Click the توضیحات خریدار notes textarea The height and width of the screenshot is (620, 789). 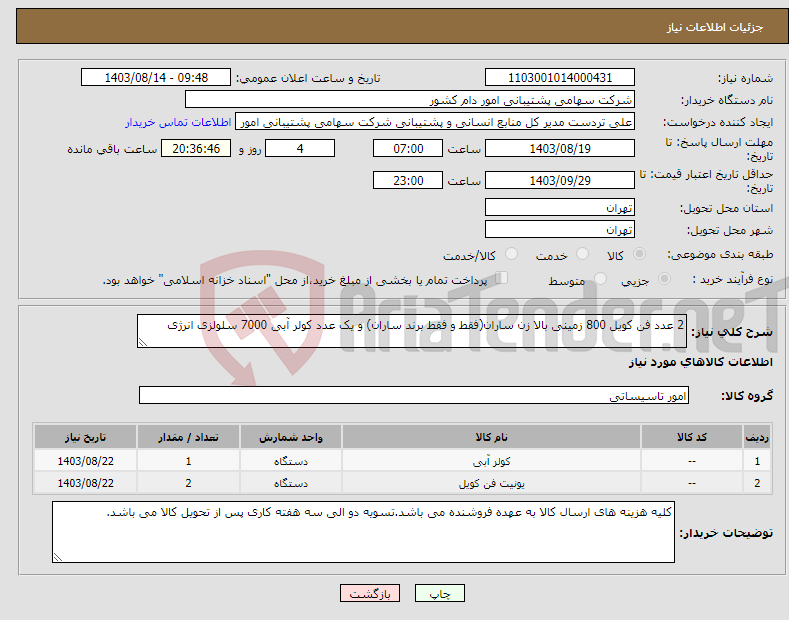click(363, 532)
